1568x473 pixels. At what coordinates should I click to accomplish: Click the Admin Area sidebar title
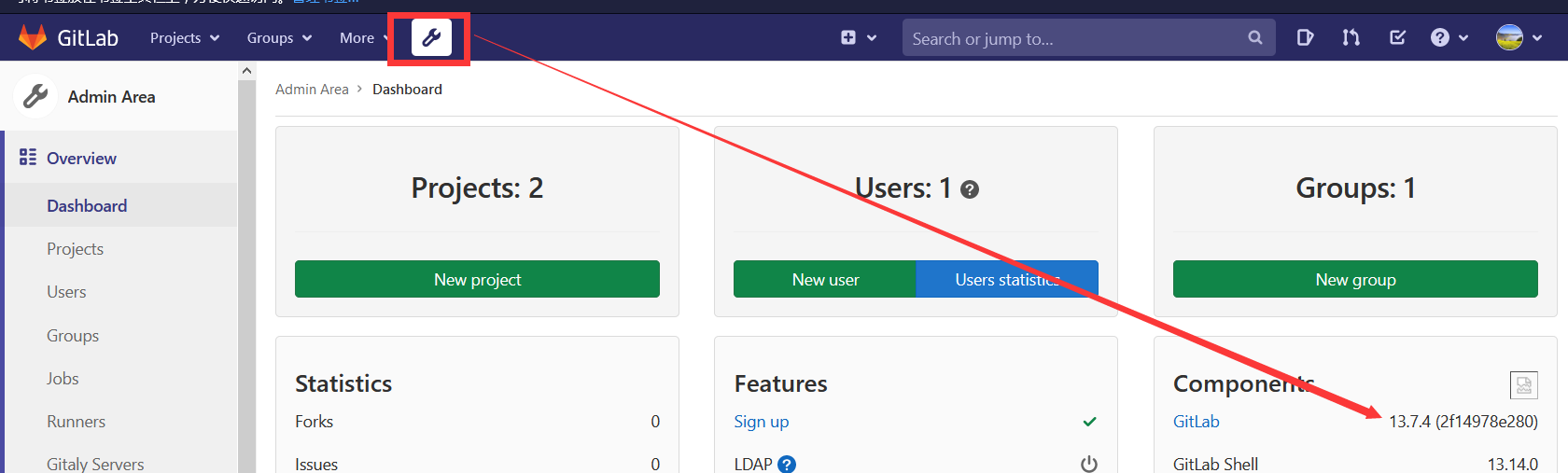tap(111, 97)
